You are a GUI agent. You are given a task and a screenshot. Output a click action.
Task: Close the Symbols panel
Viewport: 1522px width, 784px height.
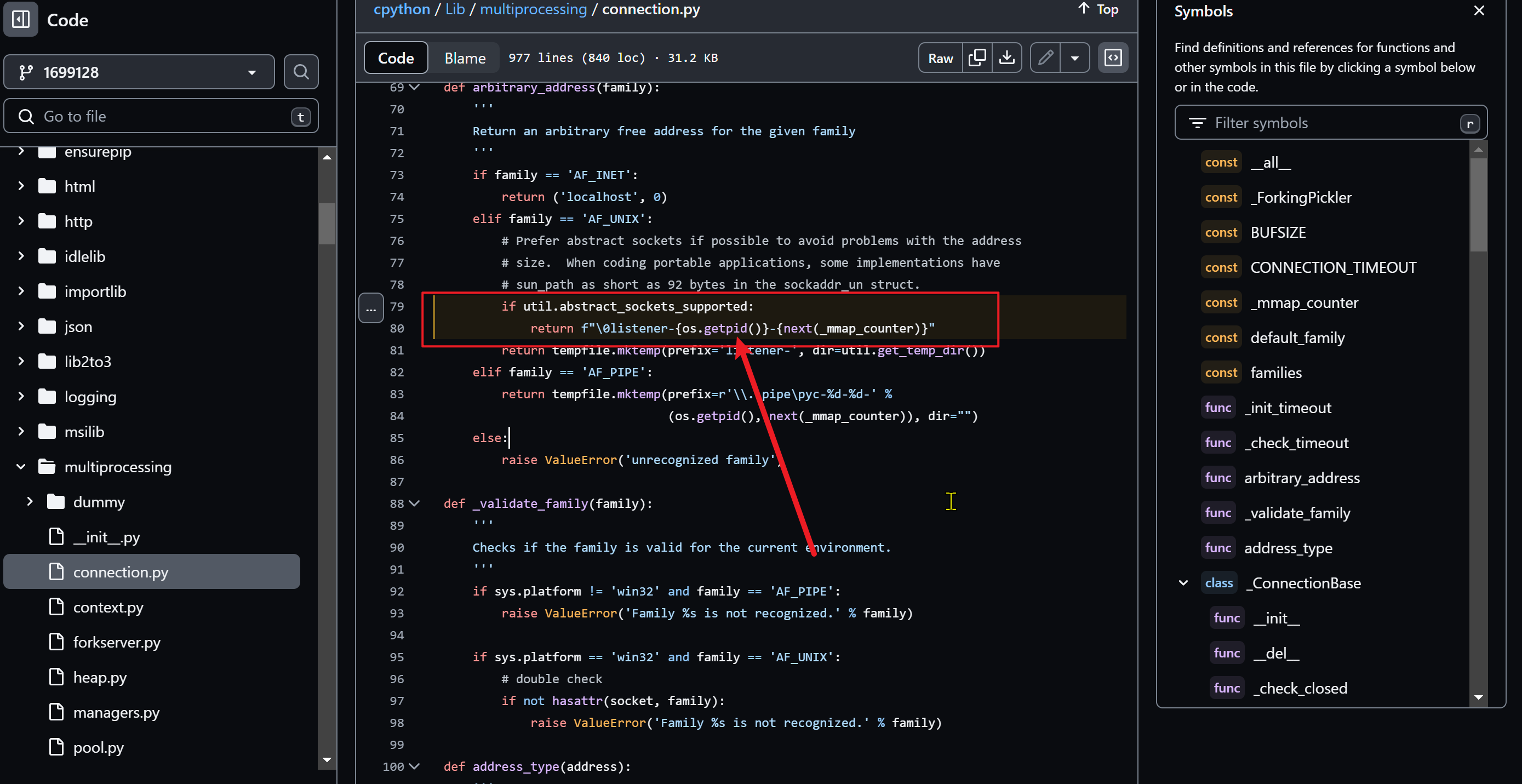(1479, 10)
